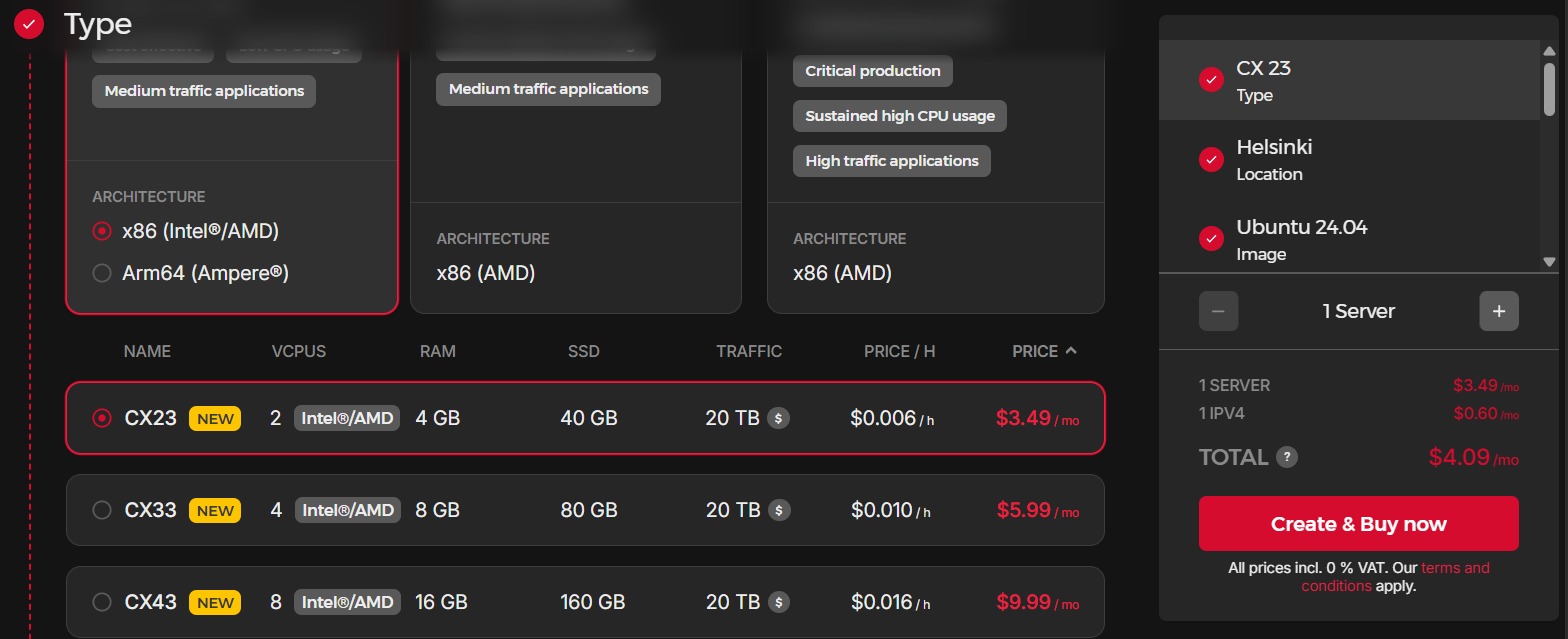Click the check icon next to Ubuntu 24.04
1568x639 pixels.
(1211, 239)
